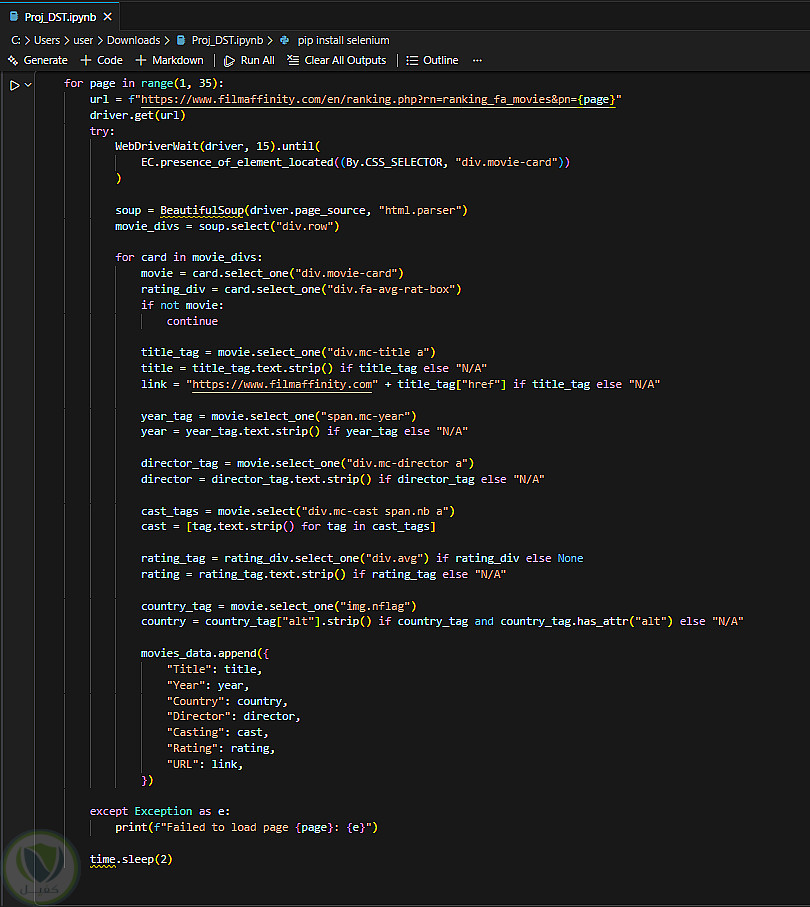Viewport: 810px width, 907px height.
Task: Click the Python icon in breadcrumb
Action: click(x=284, y=40)
